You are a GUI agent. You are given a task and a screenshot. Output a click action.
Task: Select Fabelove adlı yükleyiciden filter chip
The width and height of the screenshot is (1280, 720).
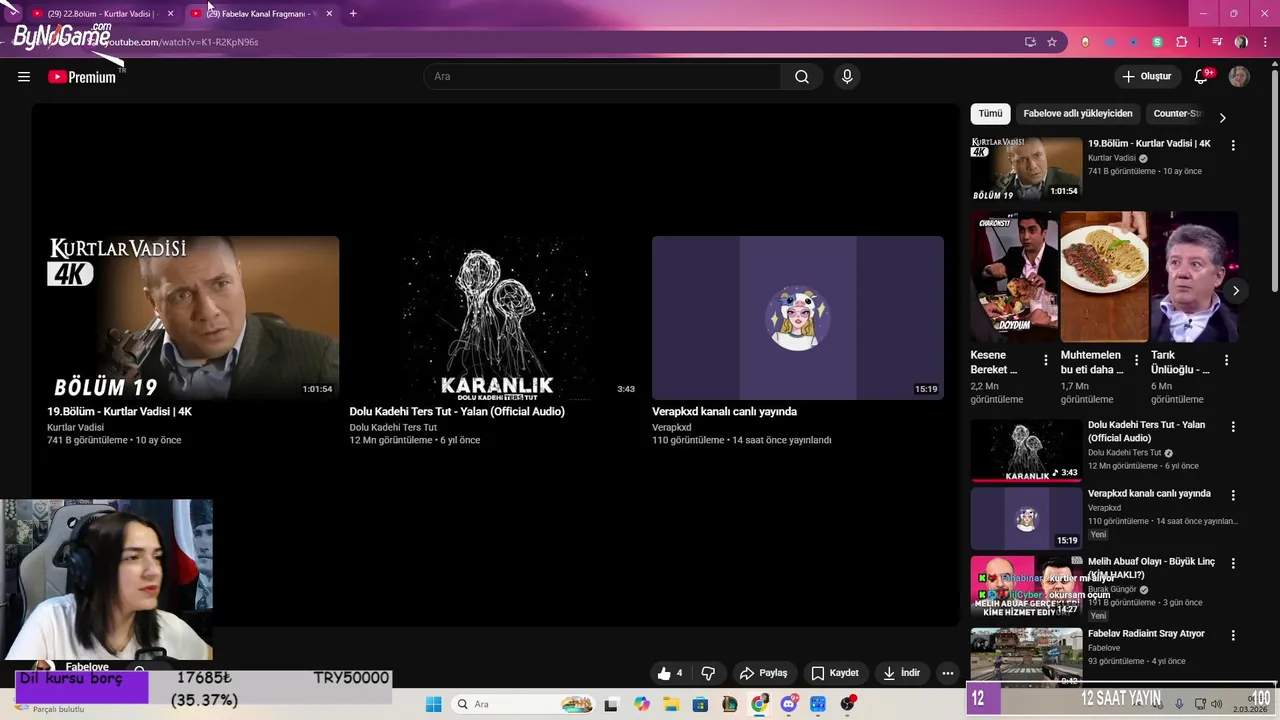pos(1078,113)
